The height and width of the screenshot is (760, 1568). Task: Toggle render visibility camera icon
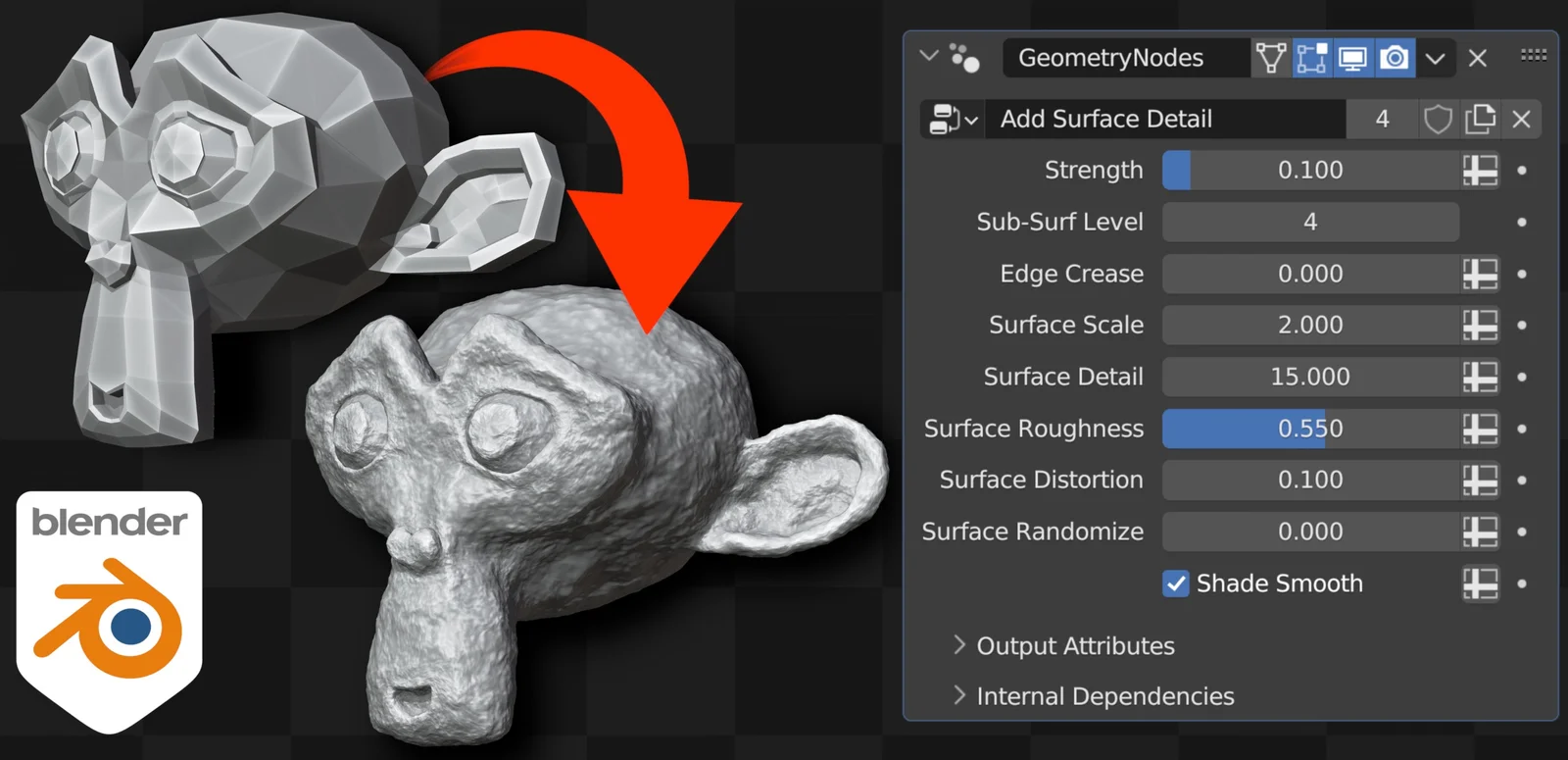point(1395,58)
